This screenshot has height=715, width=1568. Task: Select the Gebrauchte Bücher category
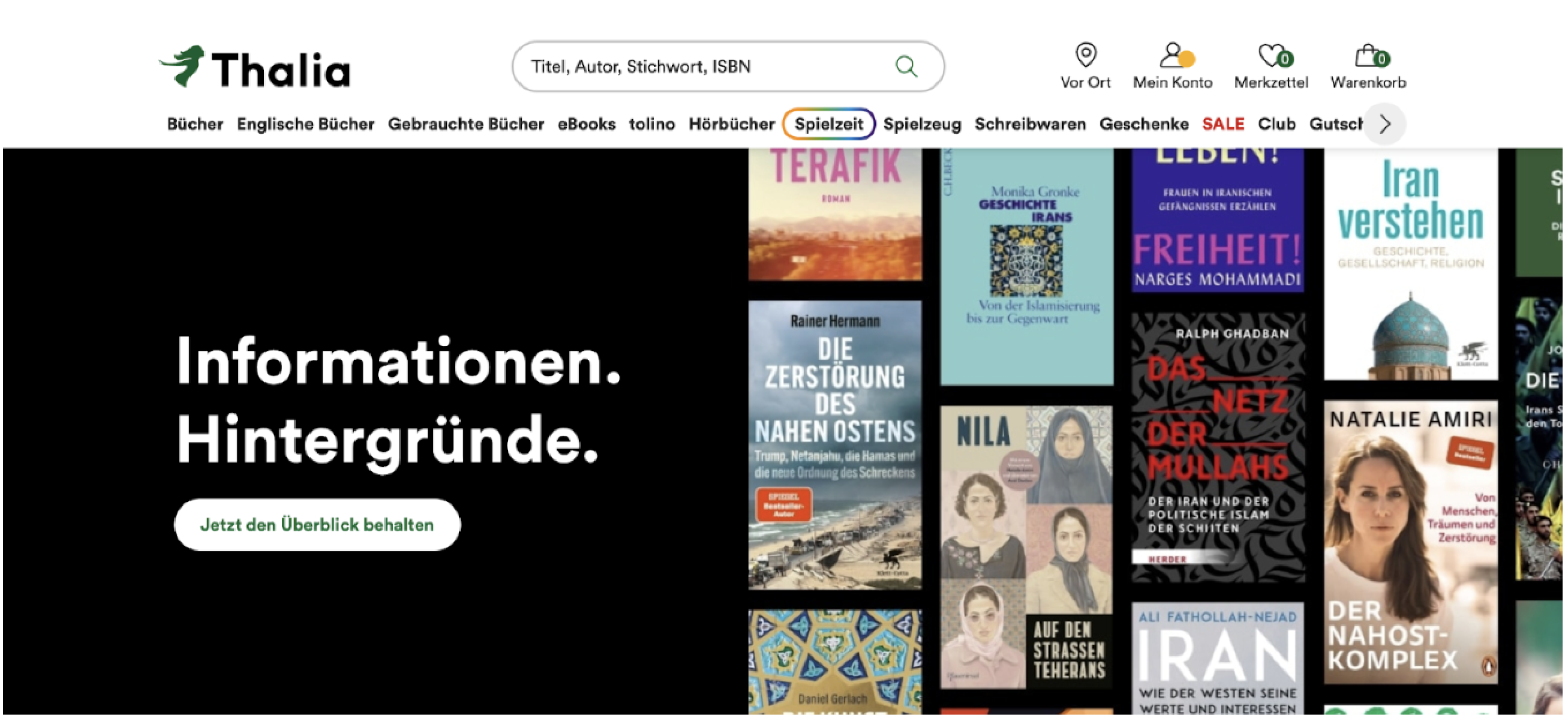(x=465, y=124)
